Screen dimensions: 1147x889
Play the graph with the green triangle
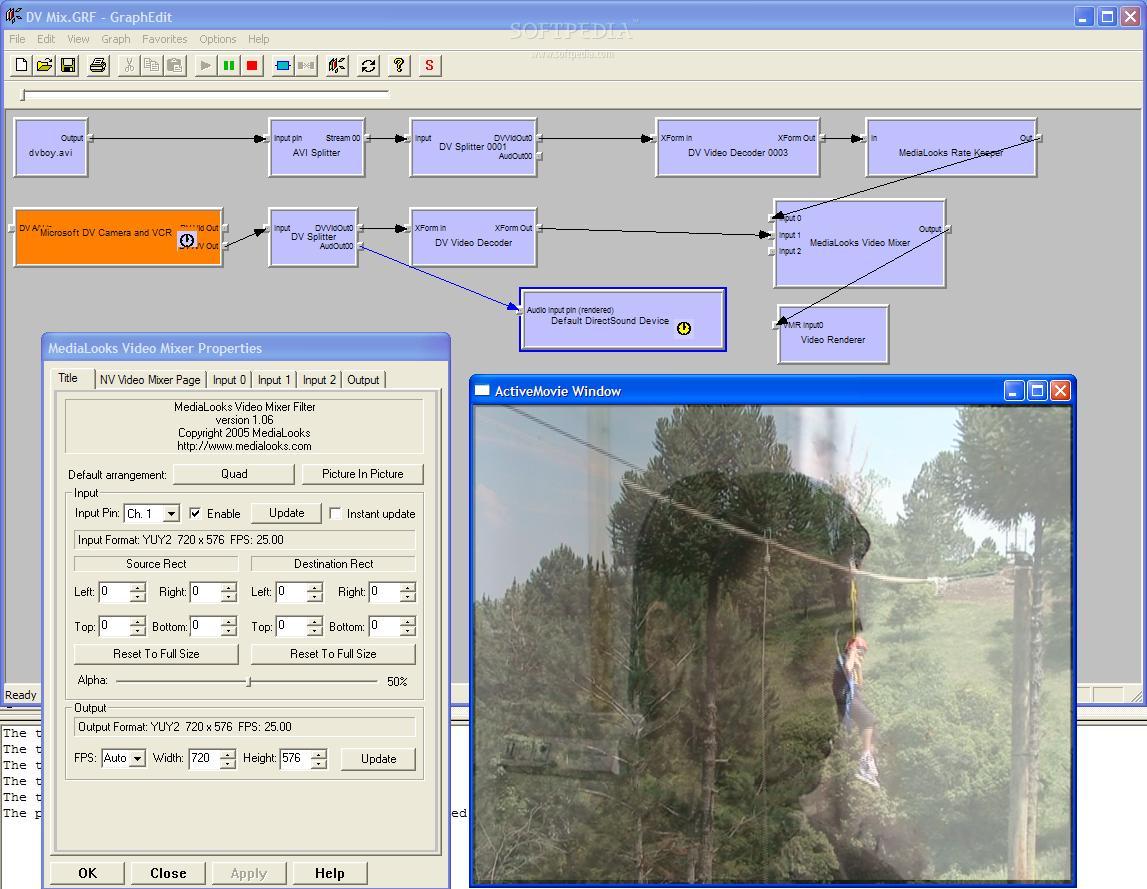[x=206, y=65]
